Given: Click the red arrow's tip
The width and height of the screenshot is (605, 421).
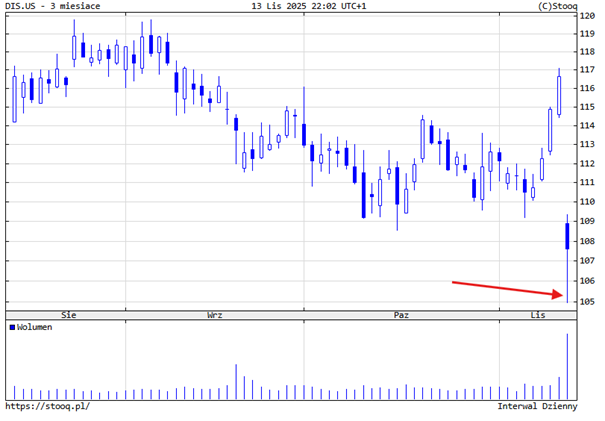Looking at the screenshot, I should click(564, 294).
